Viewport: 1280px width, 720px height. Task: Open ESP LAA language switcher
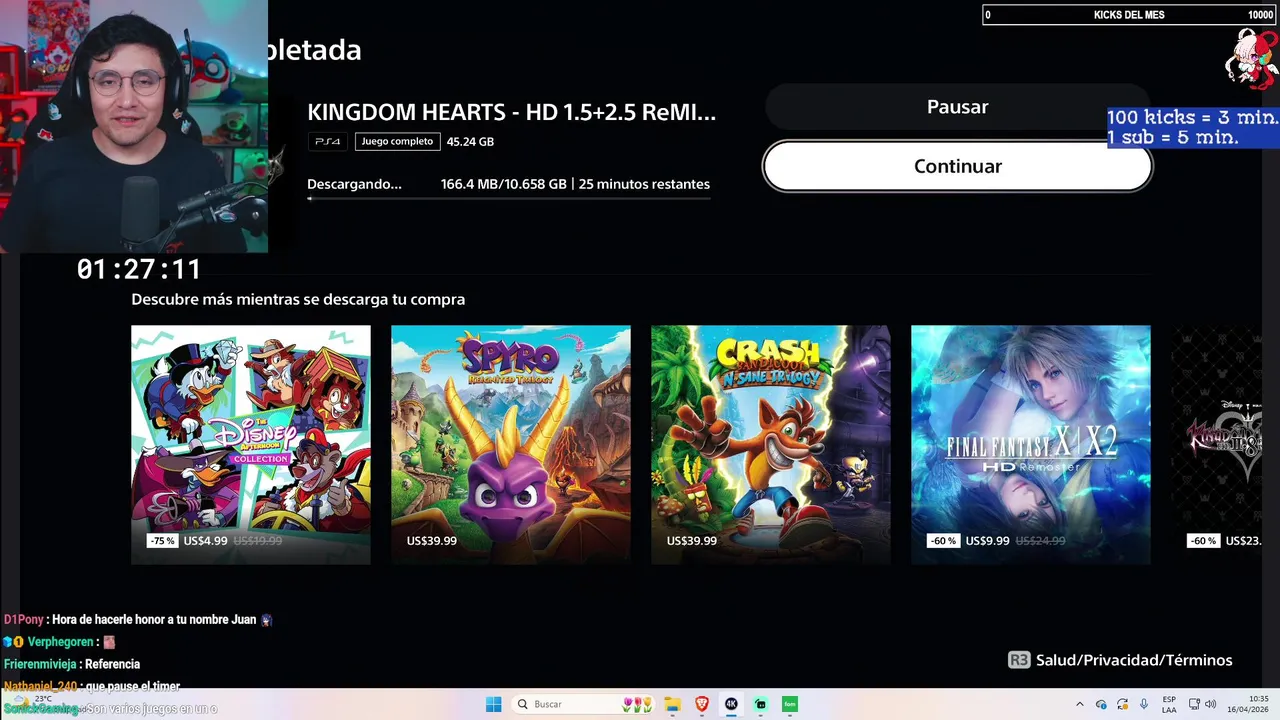[1169, 704]
